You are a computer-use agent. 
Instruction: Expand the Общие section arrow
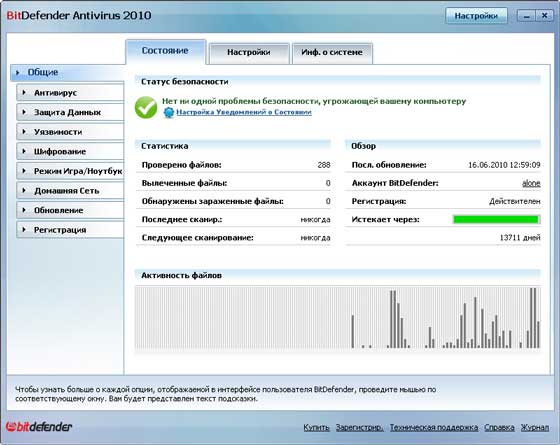point(18,72)
